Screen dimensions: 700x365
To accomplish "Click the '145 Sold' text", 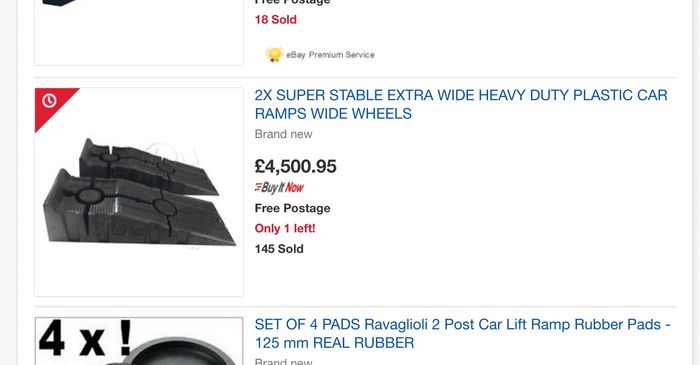I will click(x=279, y=249).
